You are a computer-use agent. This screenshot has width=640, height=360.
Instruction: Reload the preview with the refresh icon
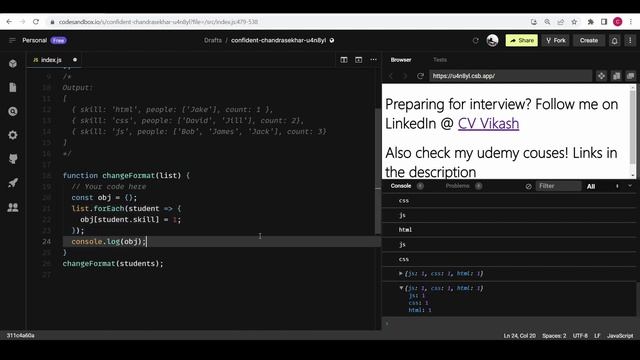(x=420, y=76)
